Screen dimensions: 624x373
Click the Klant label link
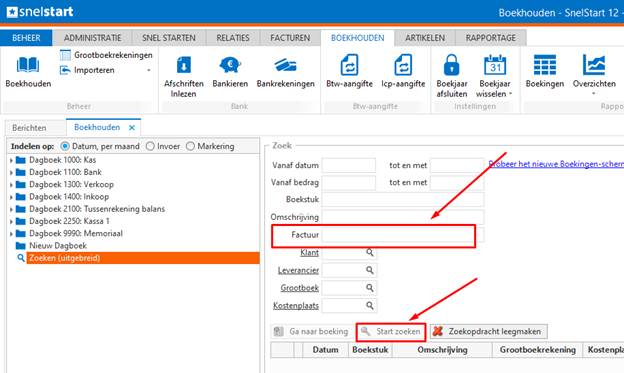(x=309, y=253)
